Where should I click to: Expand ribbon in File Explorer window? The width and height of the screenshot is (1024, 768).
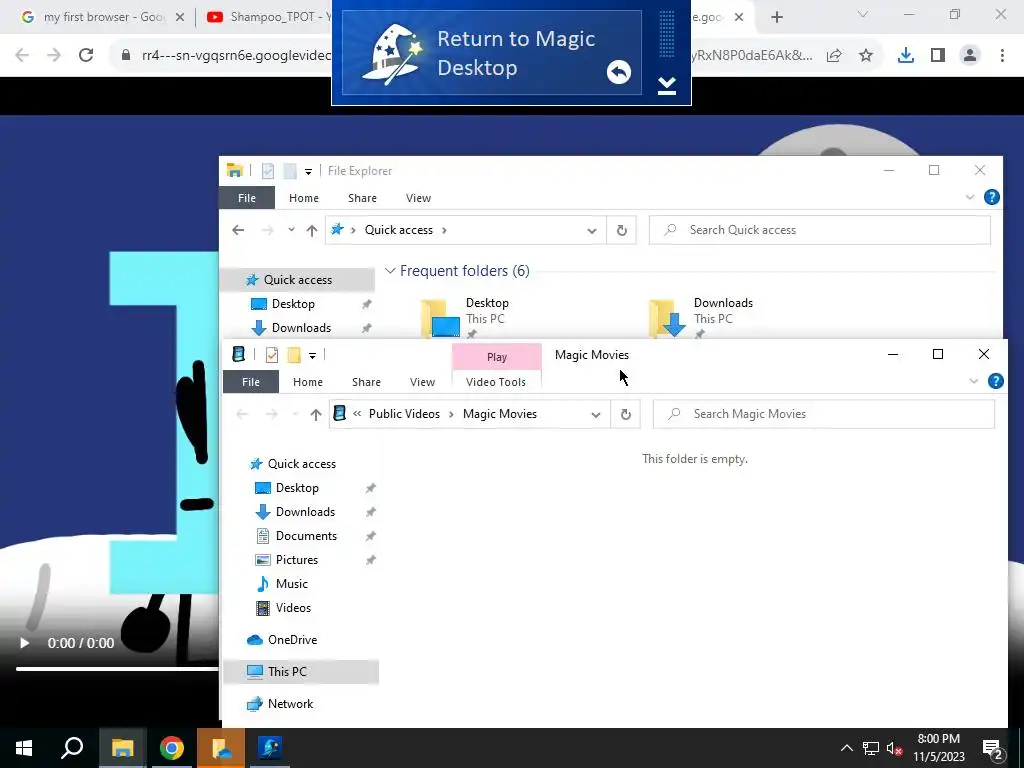click(x=970, y=197)
